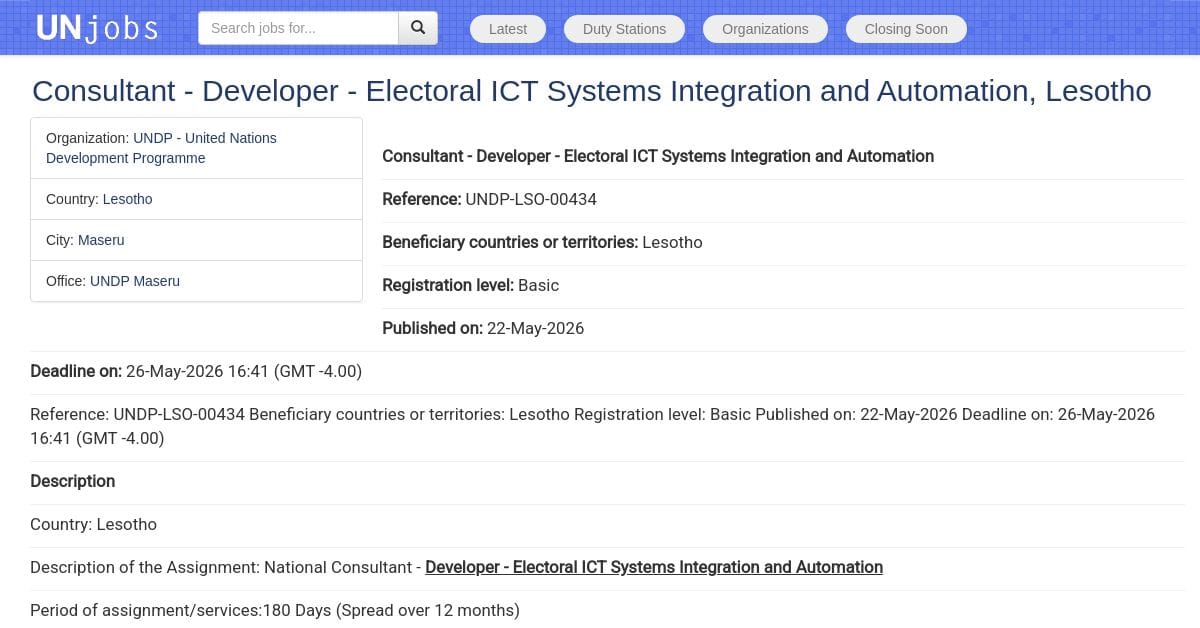Click the underlined 'Developer - Electoral ICT Systems Integration' text

point(654,567)
